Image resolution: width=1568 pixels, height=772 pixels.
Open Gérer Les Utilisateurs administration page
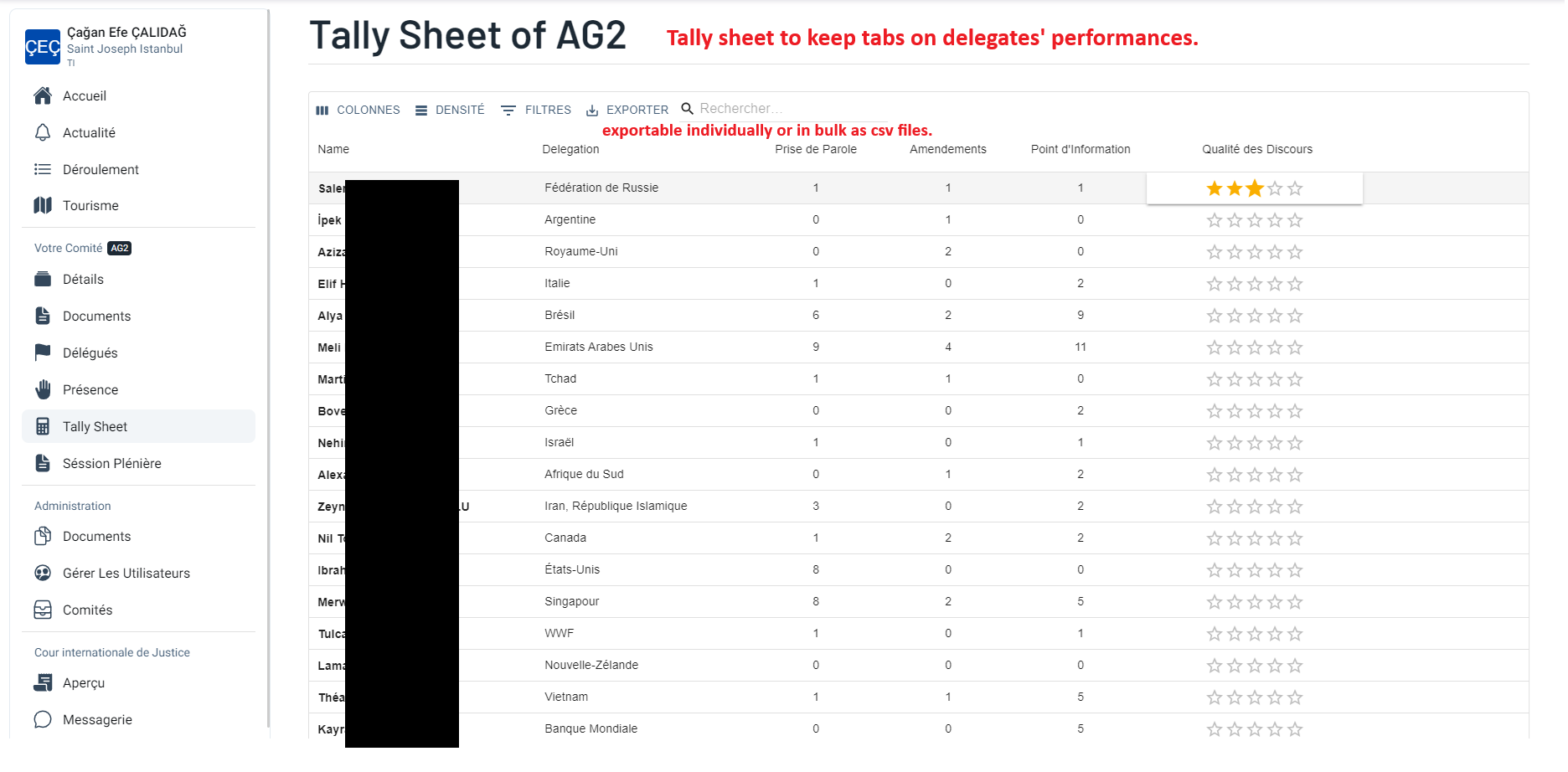126,573
